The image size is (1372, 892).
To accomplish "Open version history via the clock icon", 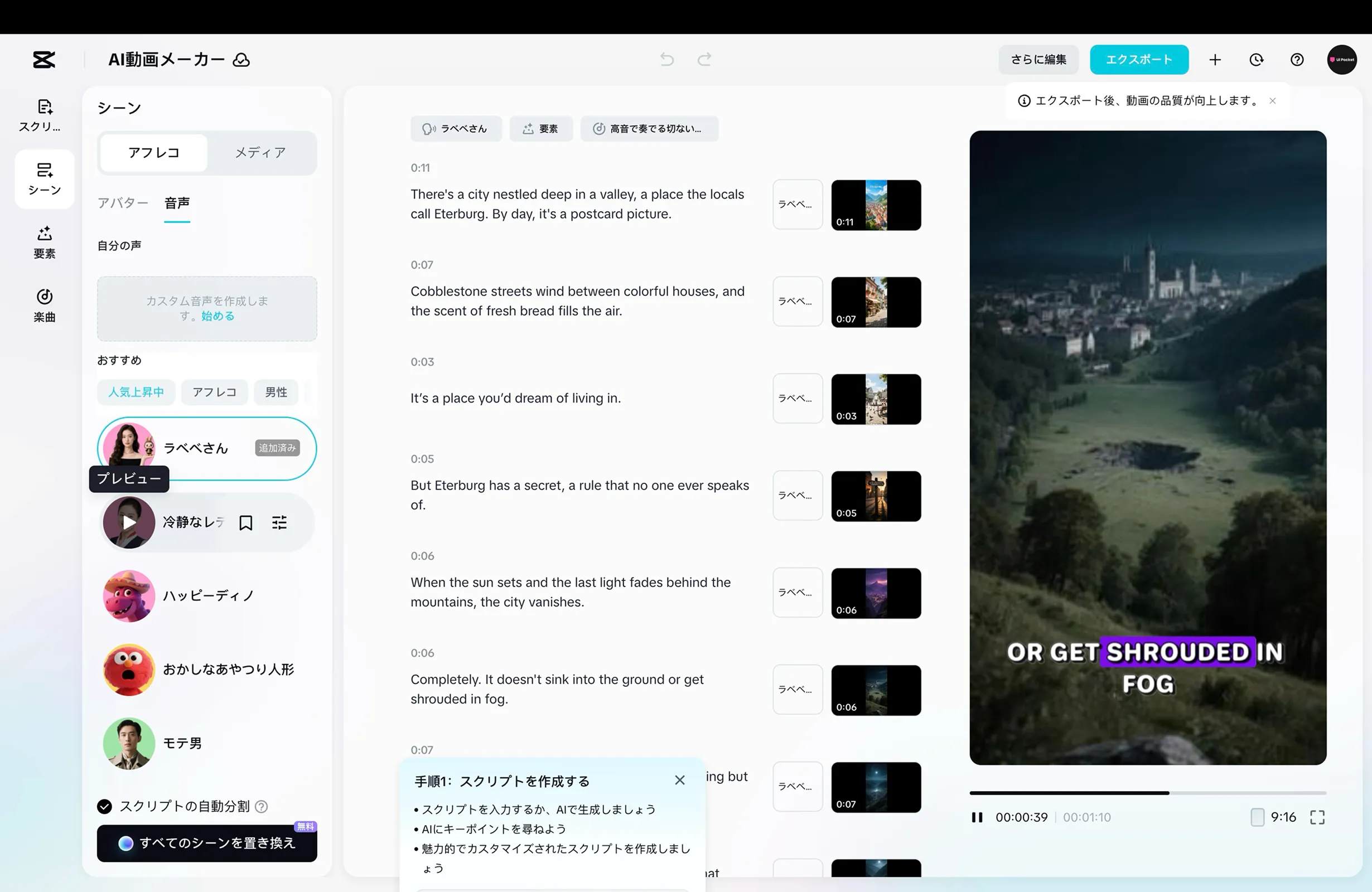I will 1256,59.
